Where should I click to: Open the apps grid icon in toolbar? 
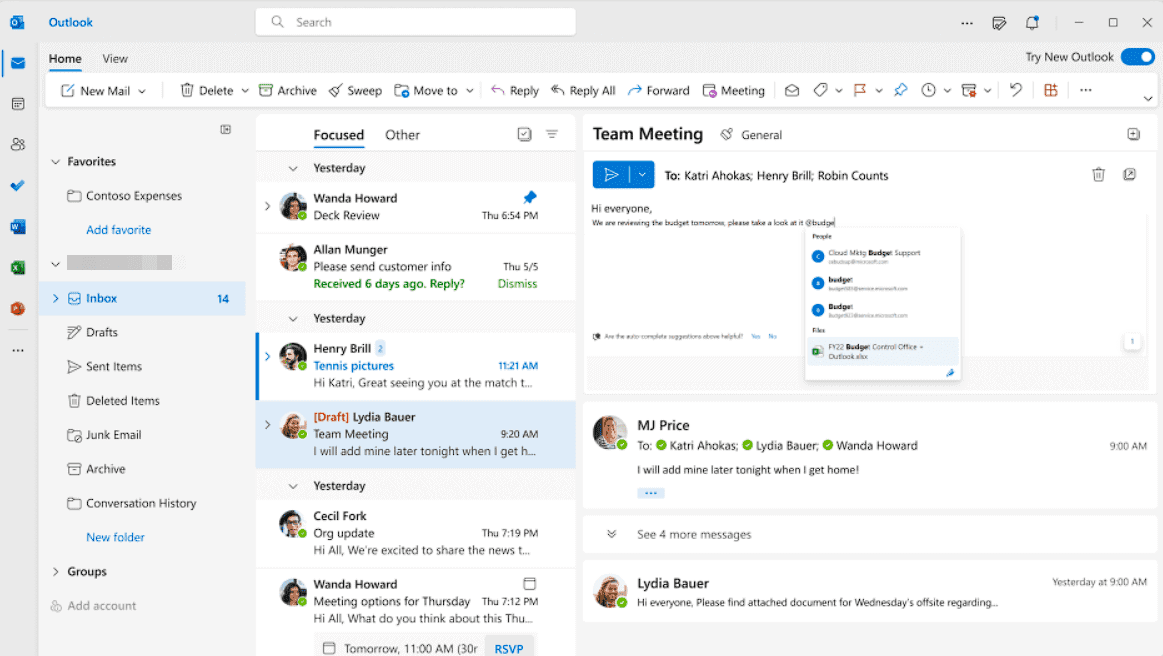click(x=1051, y=91)
